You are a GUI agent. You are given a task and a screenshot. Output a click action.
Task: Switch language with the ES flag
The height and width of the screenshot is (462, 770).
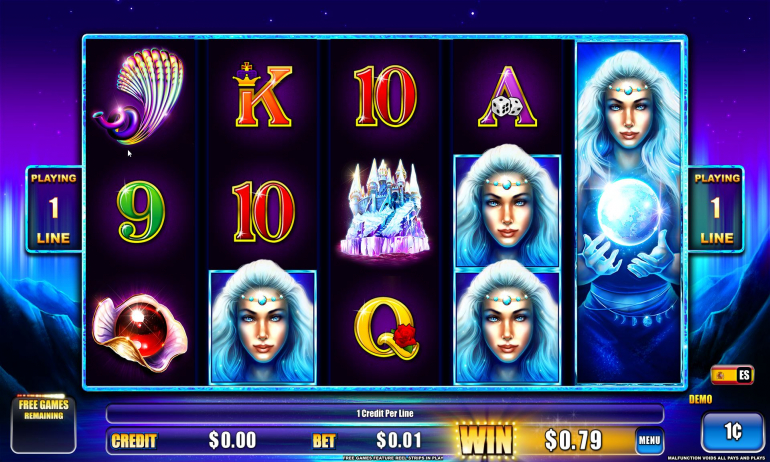732,376
